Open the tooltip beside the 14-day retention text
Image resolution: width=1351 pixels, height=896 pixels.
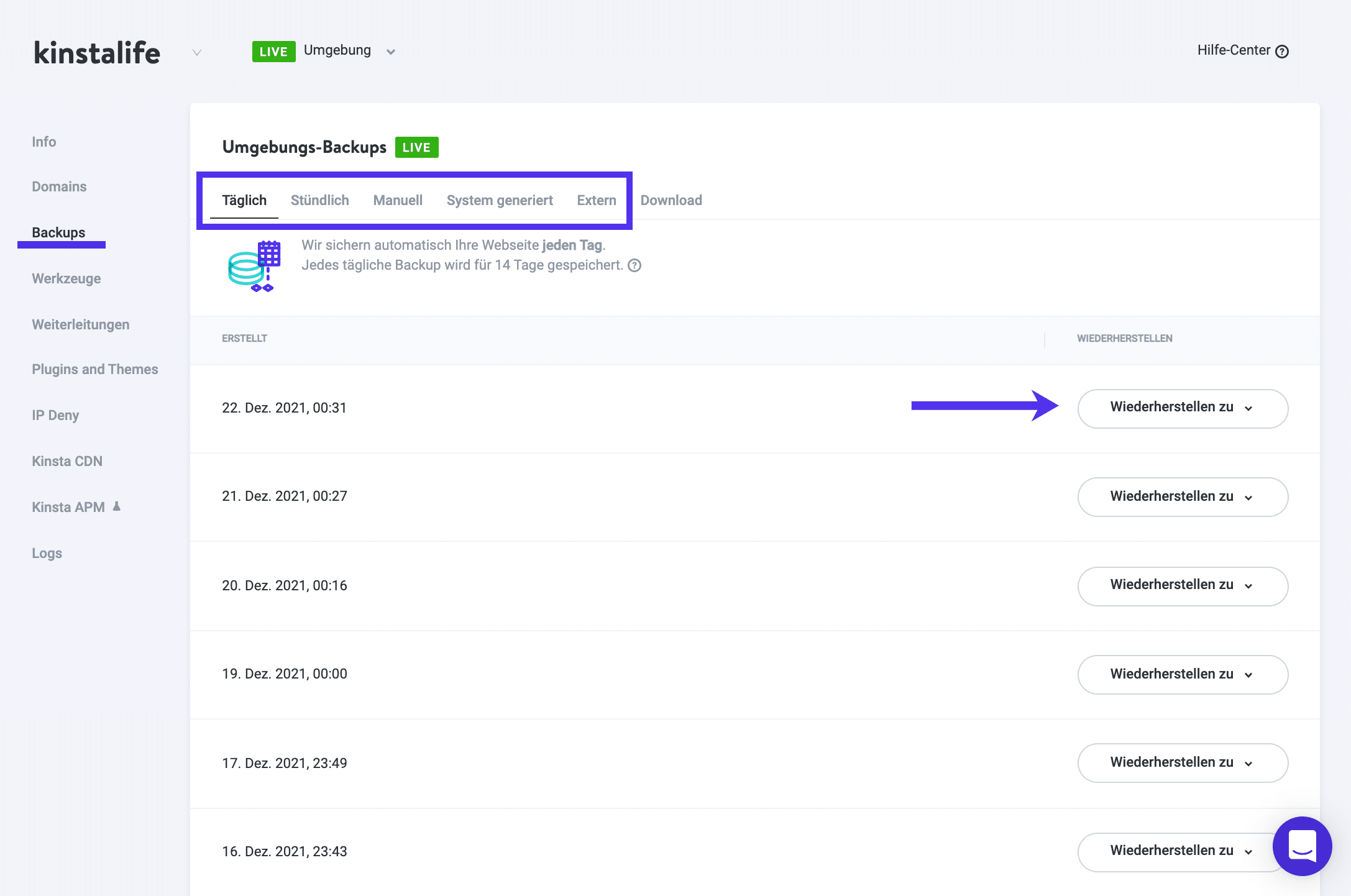[634, 265]
